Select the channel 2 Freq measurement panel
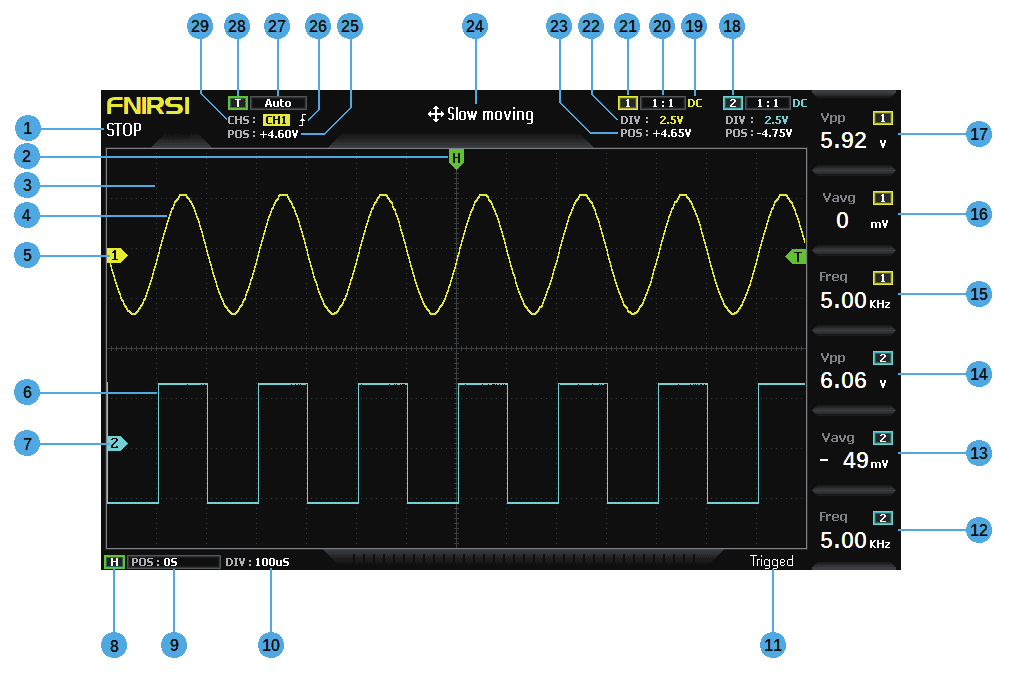This screenshot has width=1010, height=675. tap(854, 531)
